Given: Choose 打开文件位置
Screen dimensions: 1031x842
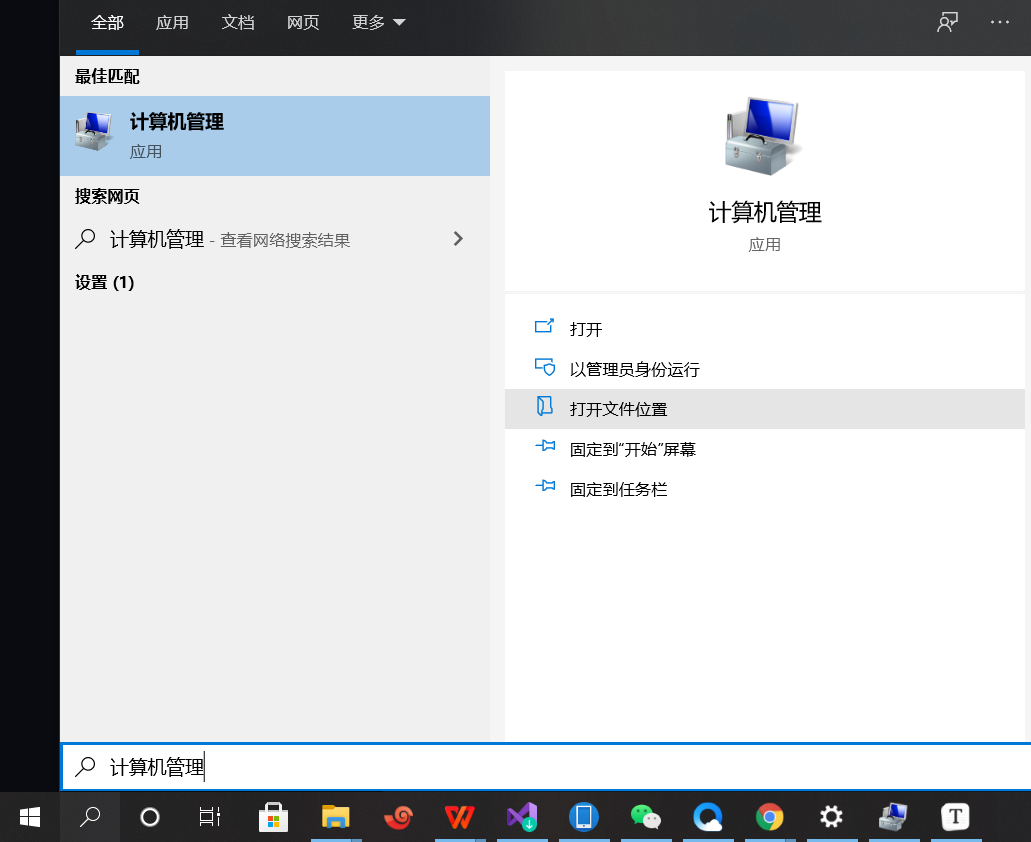Looking at the screenshot, I should [x=765, y=409].
